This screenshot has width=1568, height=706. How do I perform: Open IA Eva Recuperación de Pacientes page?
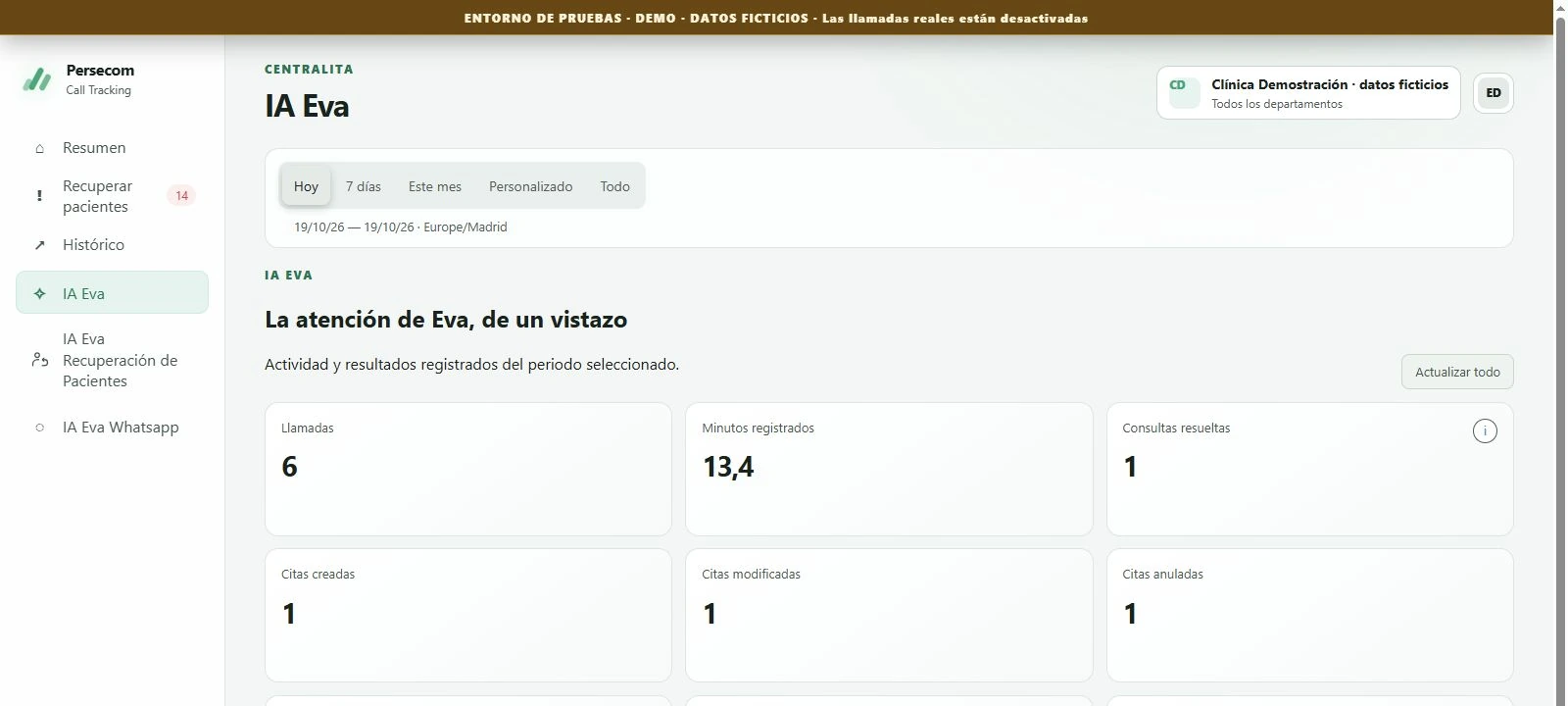(112, 360)
